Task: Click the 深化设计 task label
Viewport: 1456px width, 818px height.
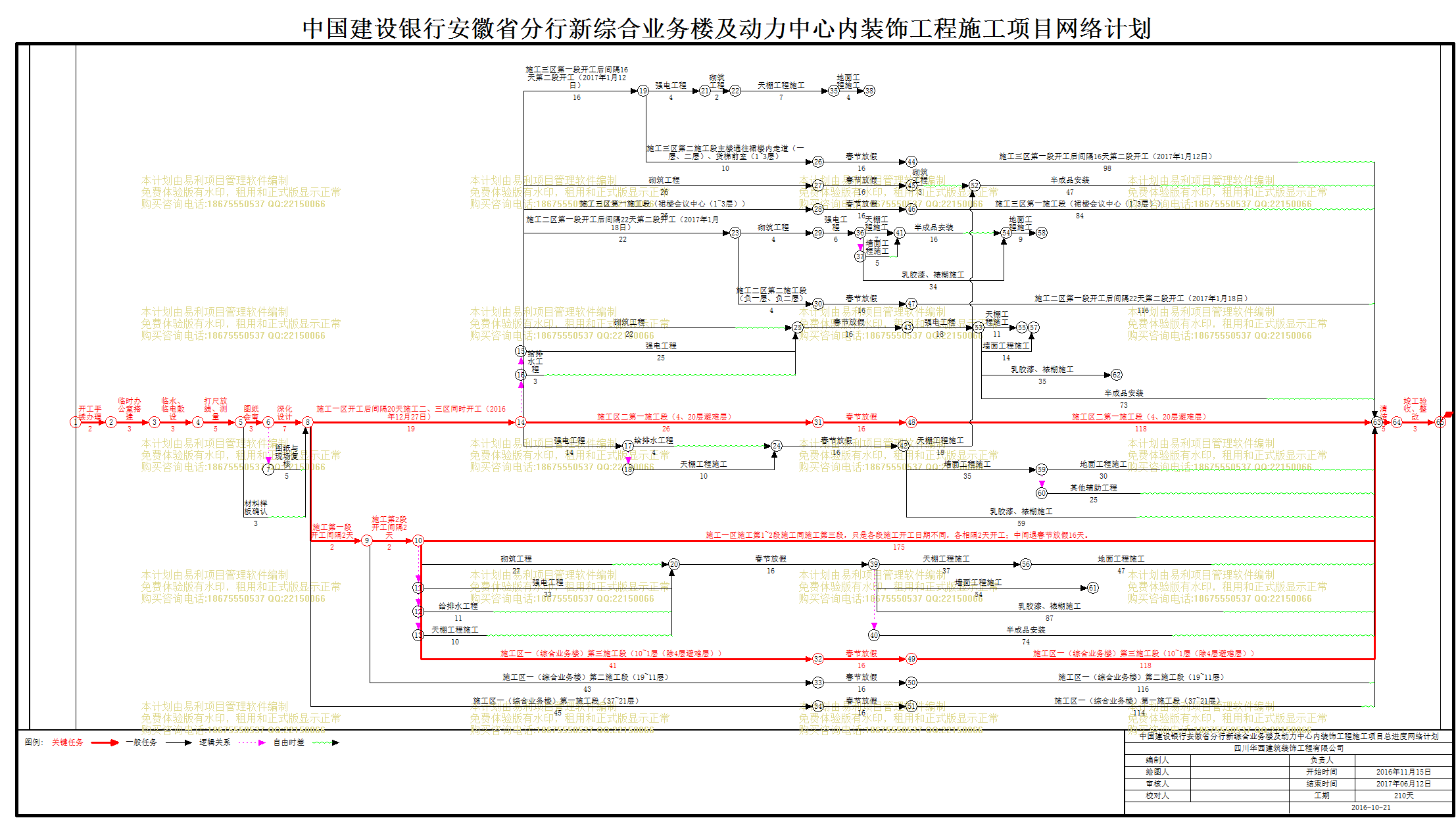Action: click(284, 413)
